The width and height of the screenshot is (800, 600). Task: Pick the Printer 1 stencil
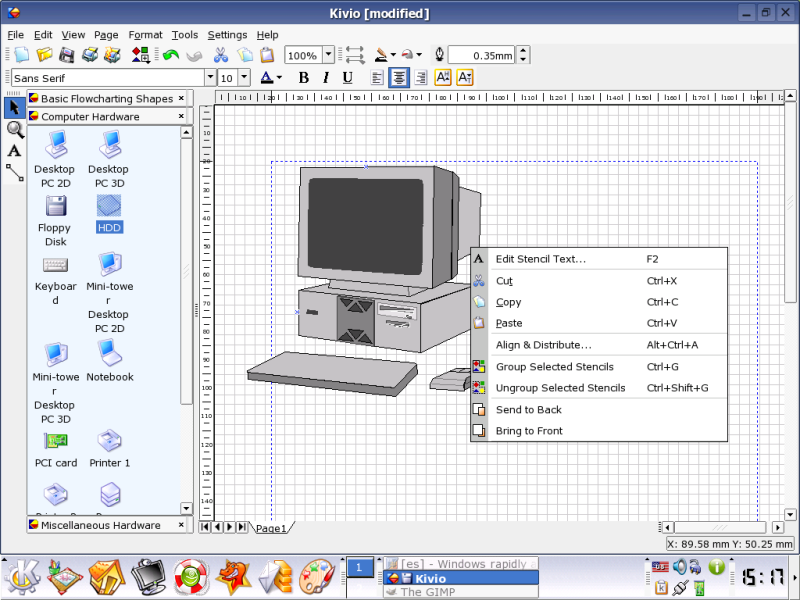coord(109,449)
